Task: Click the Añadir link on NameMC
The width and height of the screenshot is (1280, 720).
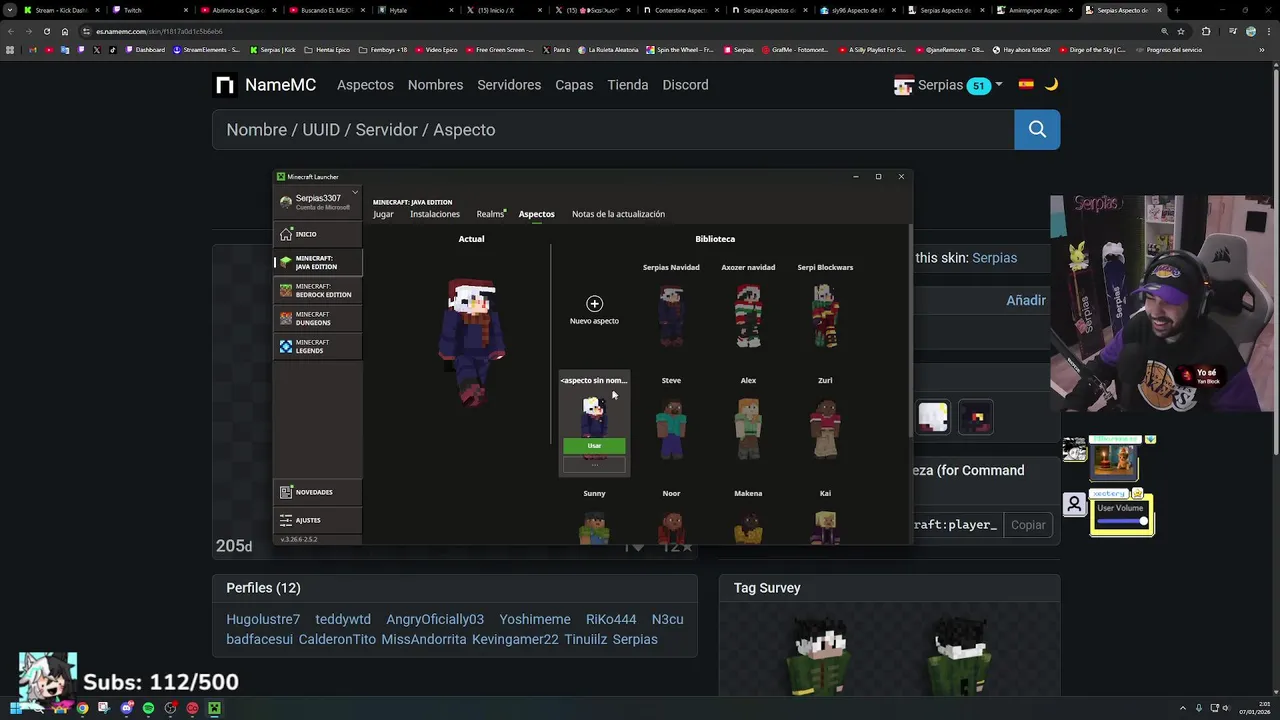Action: [1026, 300]
